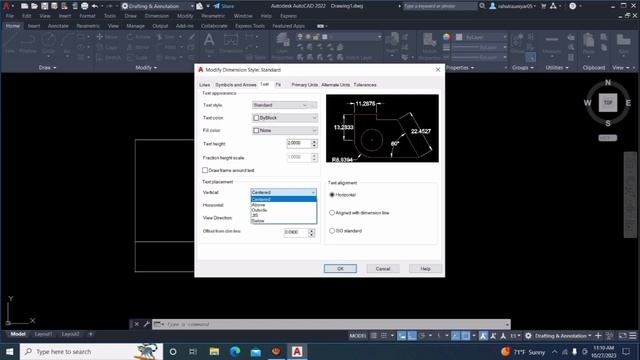
Task: Switch to Symbols and Arrows tab
Action: click(x=236, y=85)
